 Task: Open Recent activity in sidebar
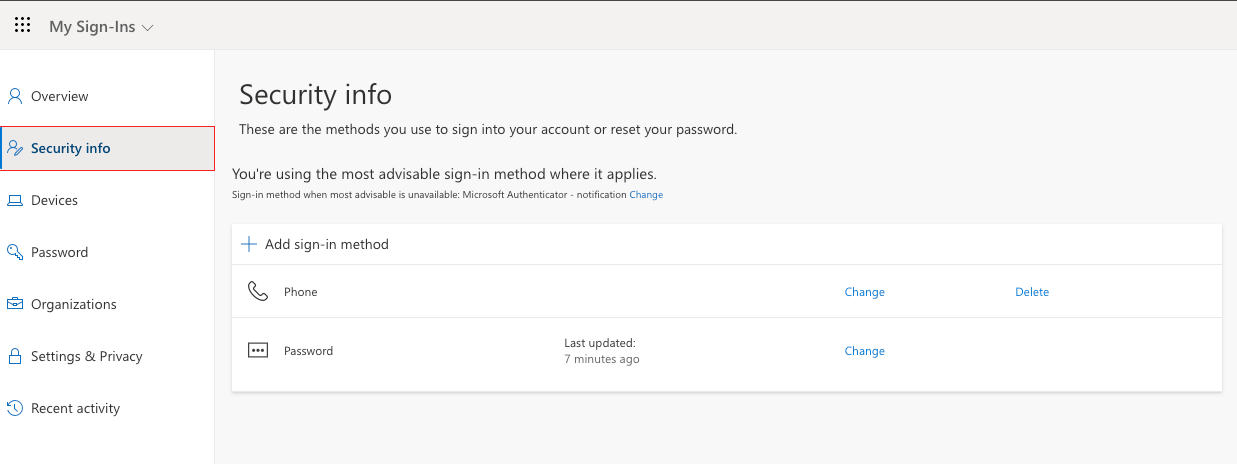(75, 408)
